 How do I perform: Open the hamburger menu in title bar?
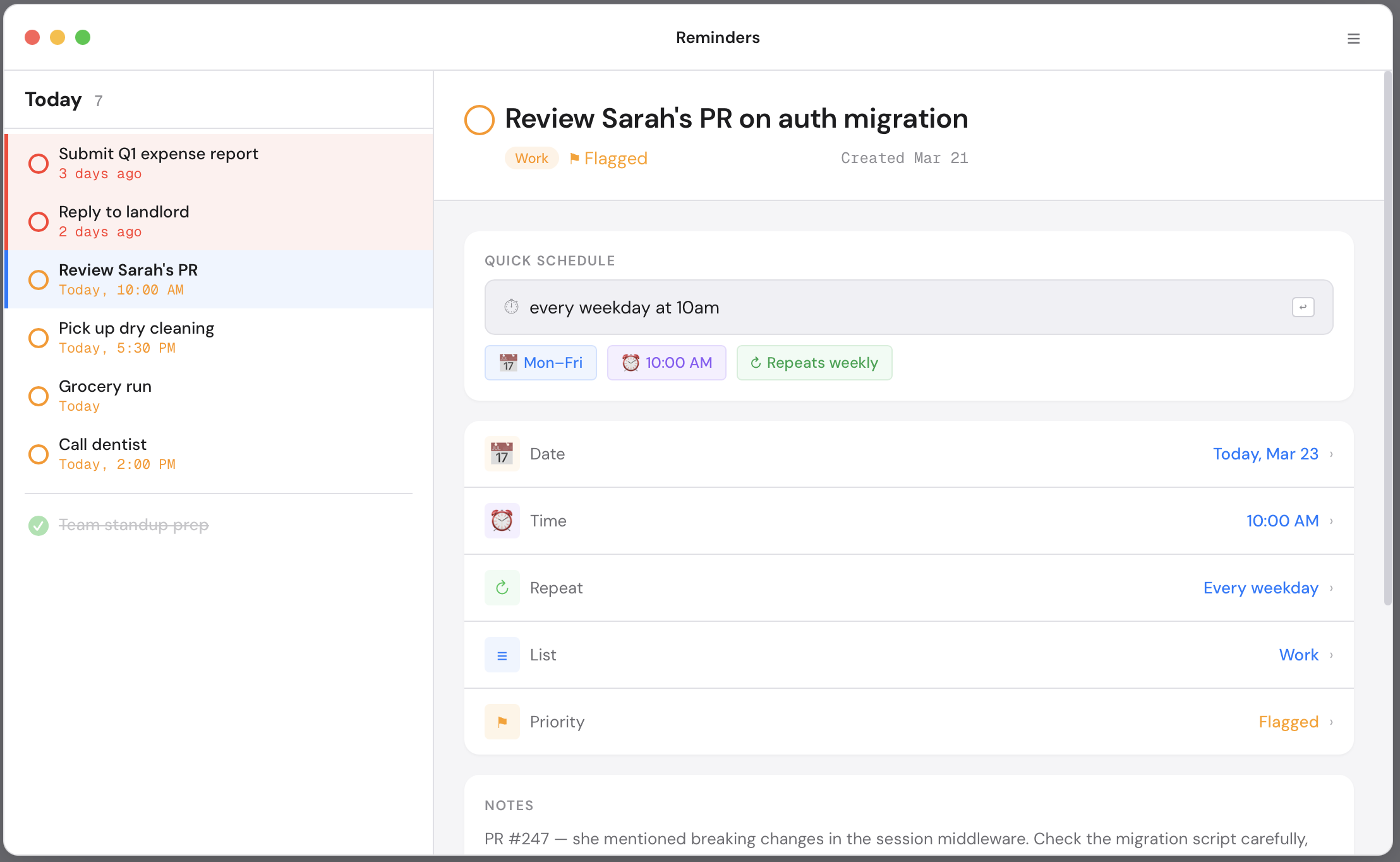1353,39
